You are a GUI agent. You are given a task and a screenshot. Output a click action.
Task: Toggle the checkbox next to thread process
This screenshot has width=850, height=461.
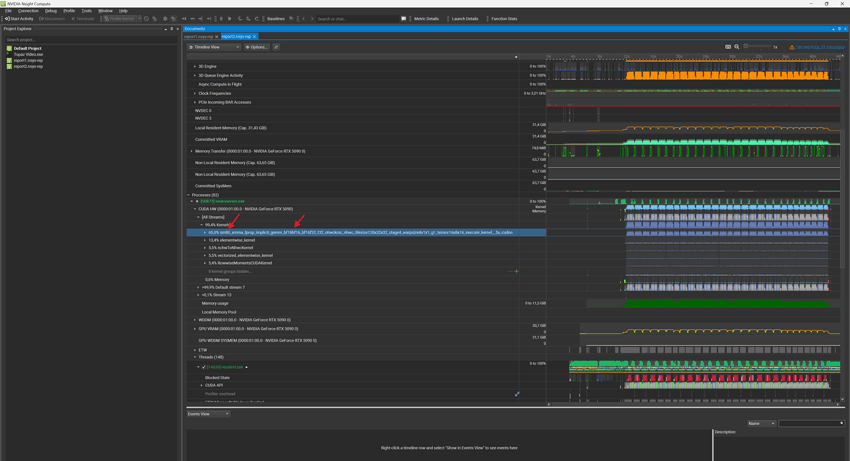click(x=204, y=367)
